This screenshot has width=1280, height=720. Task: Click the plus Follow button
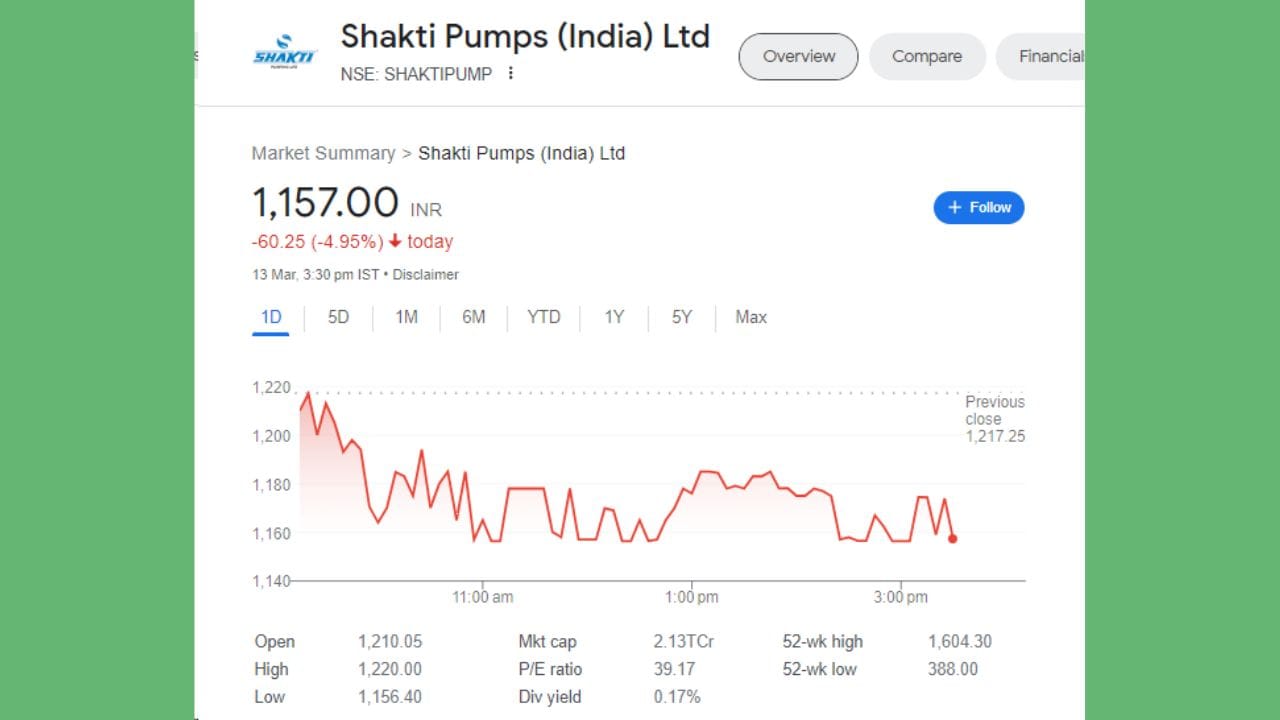point(978,207)
